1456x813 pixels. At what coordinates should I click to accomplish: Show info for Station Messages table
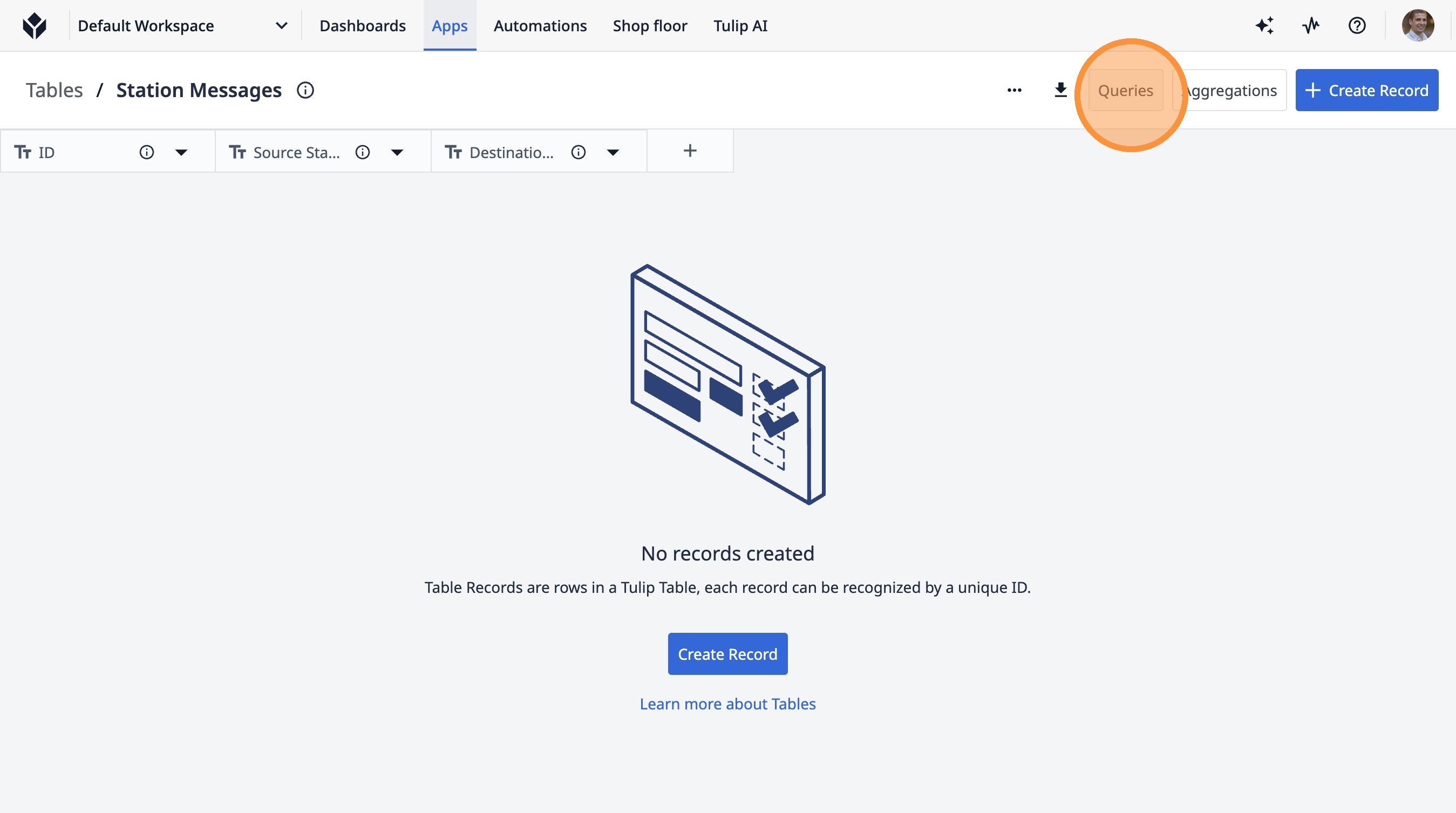click(x=305, y=91)
